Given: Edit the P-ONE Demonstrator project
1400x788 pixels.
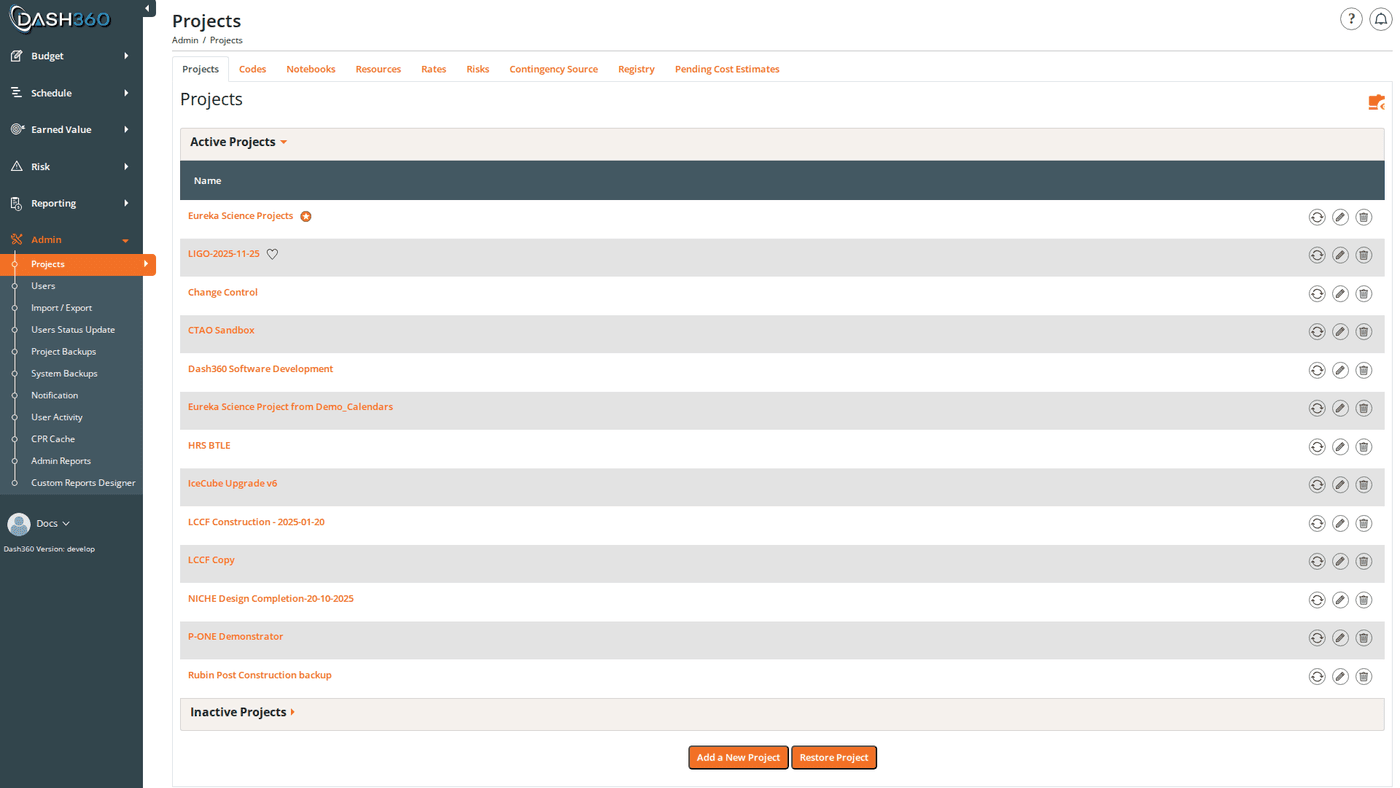Looking at the screenshot, I should [x=1340, y=638].
